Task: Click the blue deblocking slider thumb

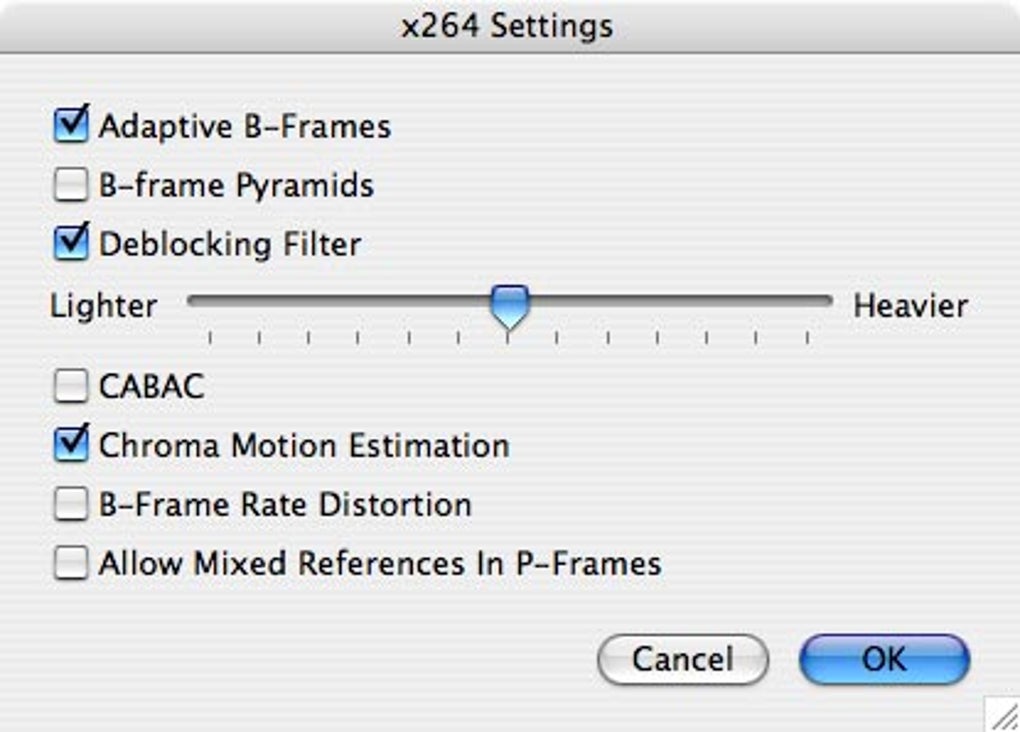Action: point(510,306)
